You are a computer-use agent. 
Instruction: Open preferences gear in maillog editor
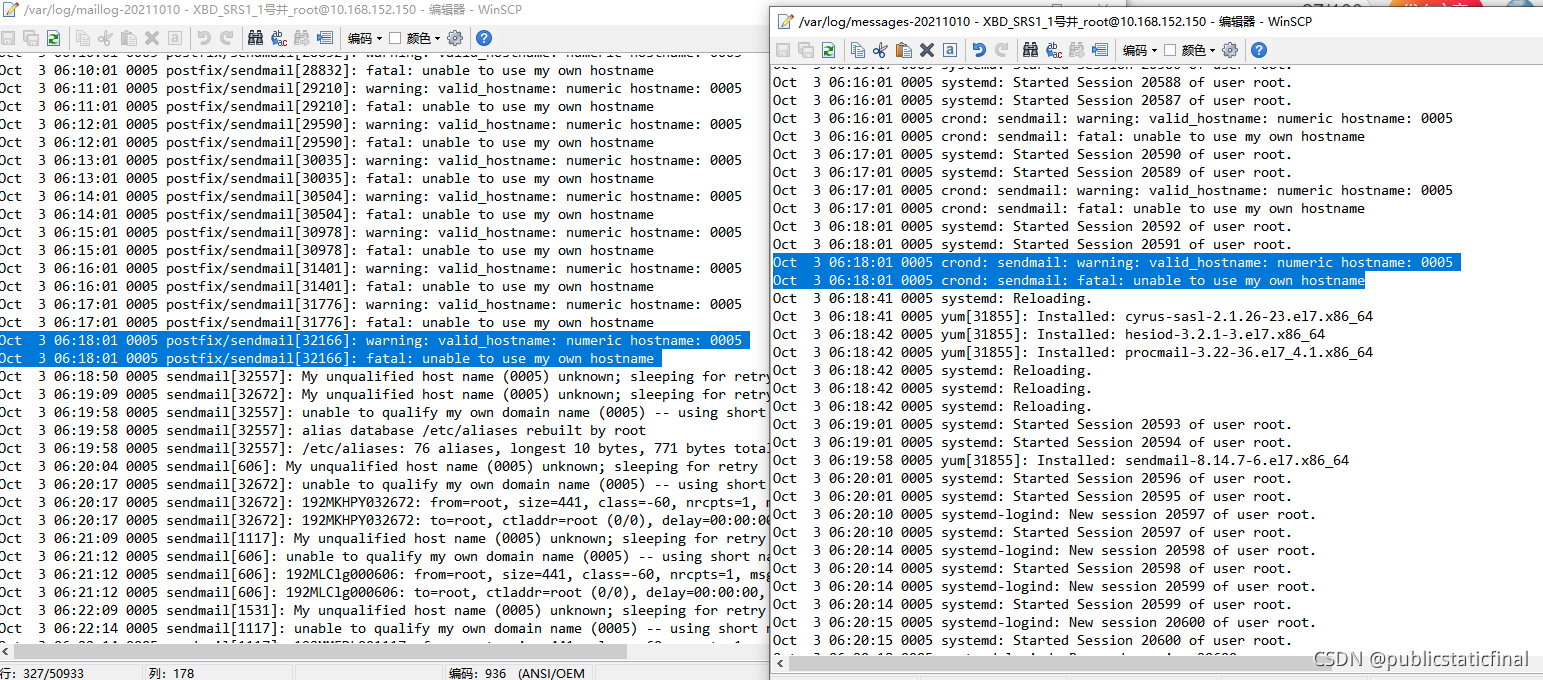click(x=455, y=38)
